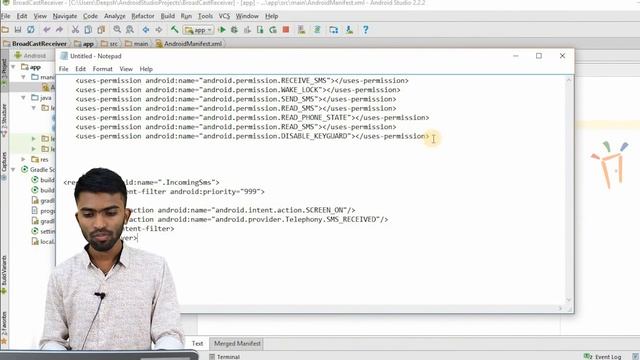Click the Attach Debugger to Process icon

pyautogui.click(x=260, y=30)
